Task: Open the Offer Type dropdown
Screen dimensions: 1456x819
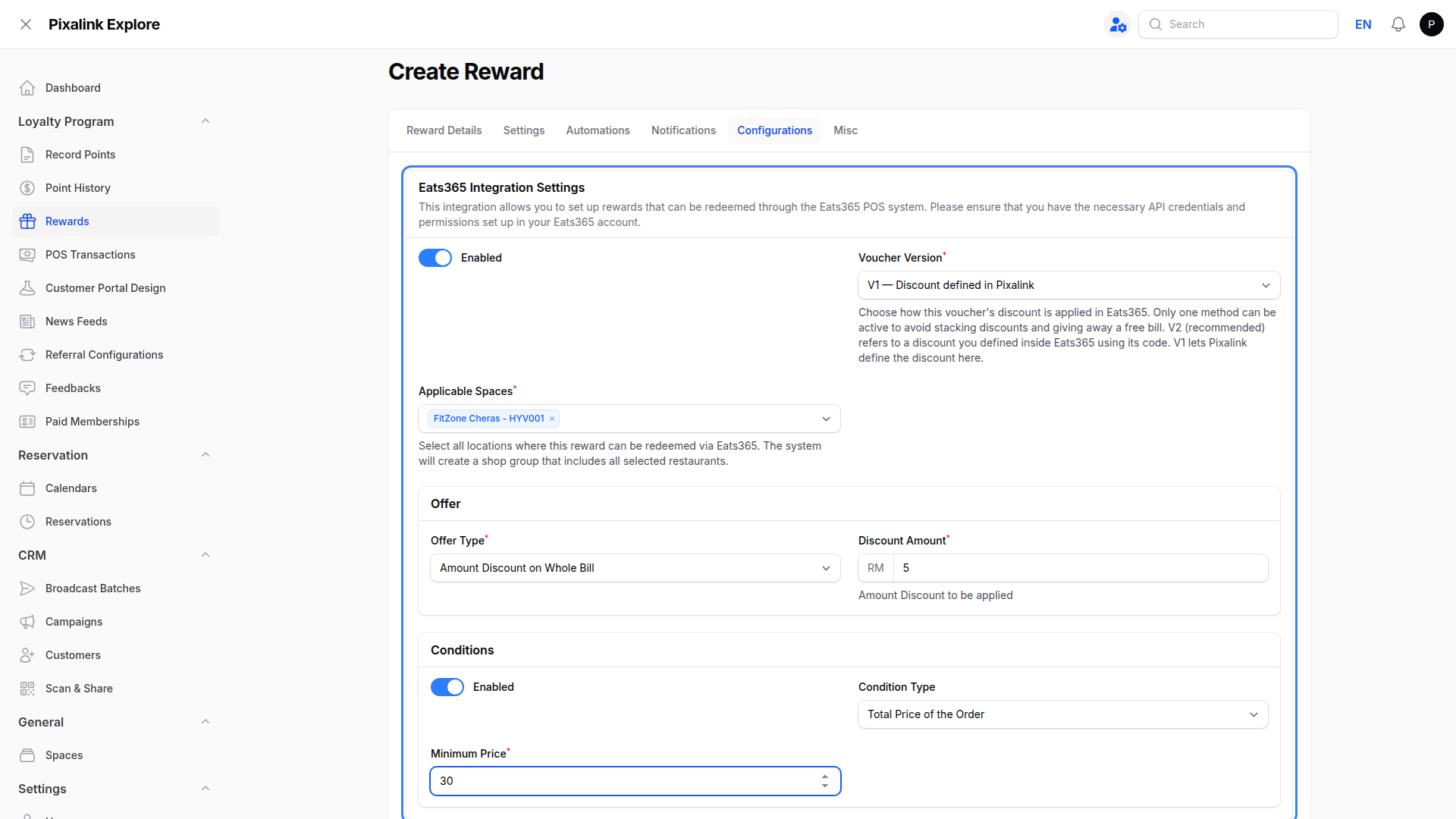Action: pos(635,568)
